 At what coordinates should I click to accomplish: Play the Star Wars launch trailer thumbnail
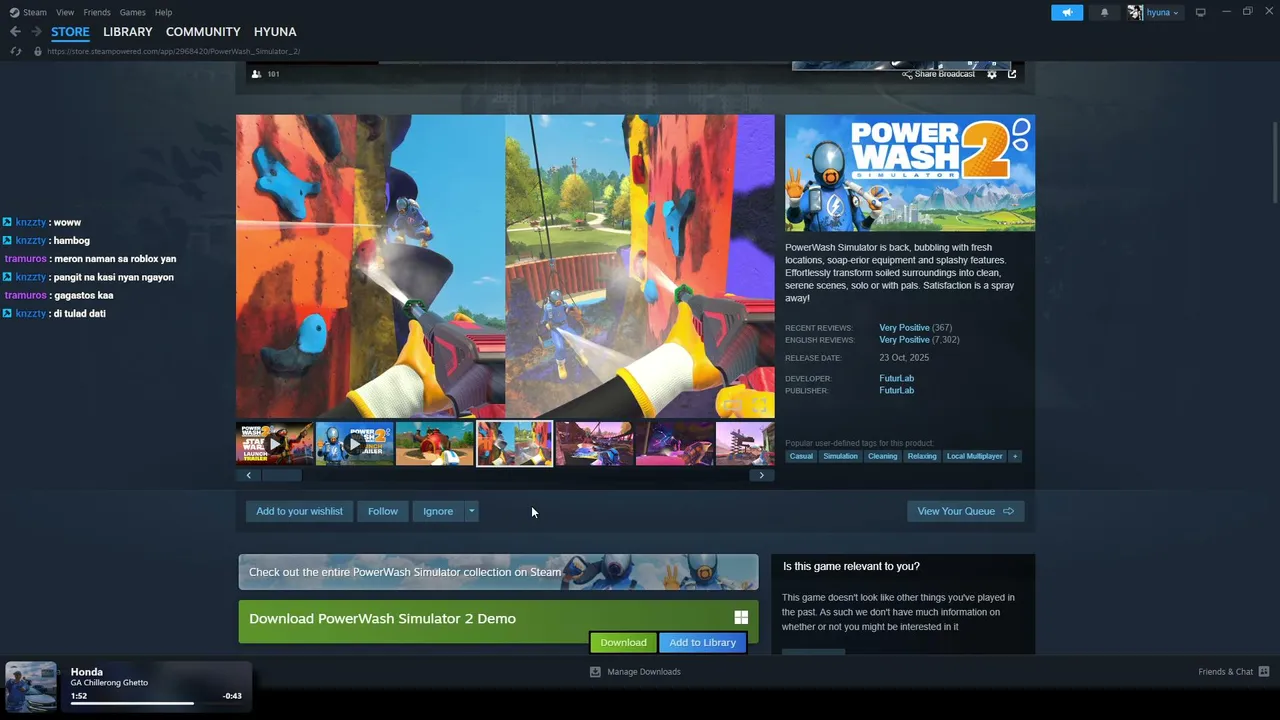coord(275,444)
